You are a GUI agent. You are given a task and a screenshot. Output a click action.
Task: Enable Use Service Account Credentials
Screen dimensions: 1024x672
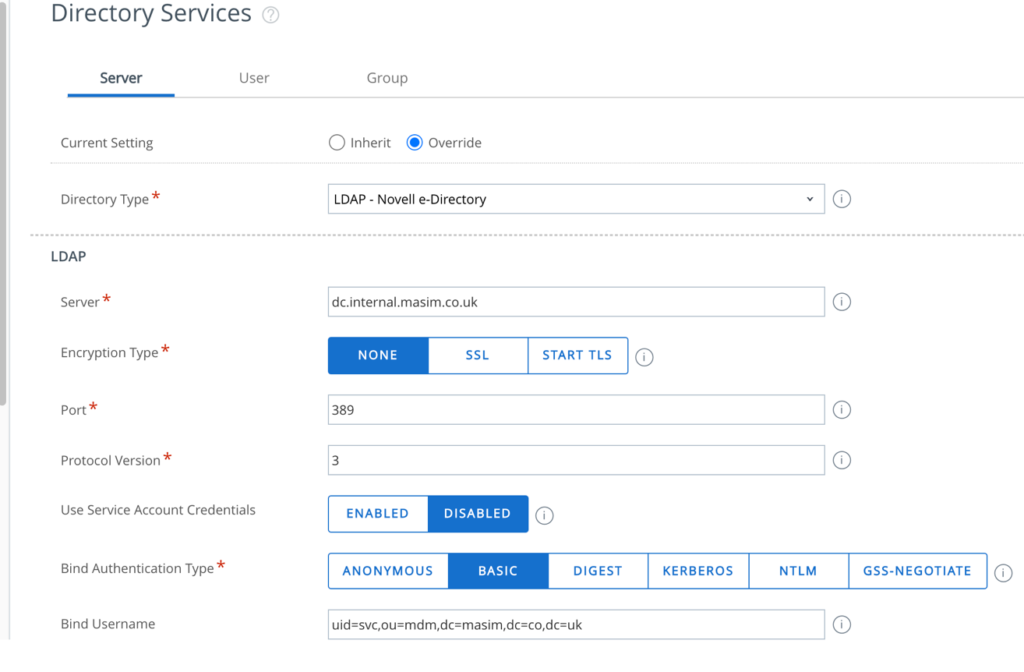click(x=378, y=513)
